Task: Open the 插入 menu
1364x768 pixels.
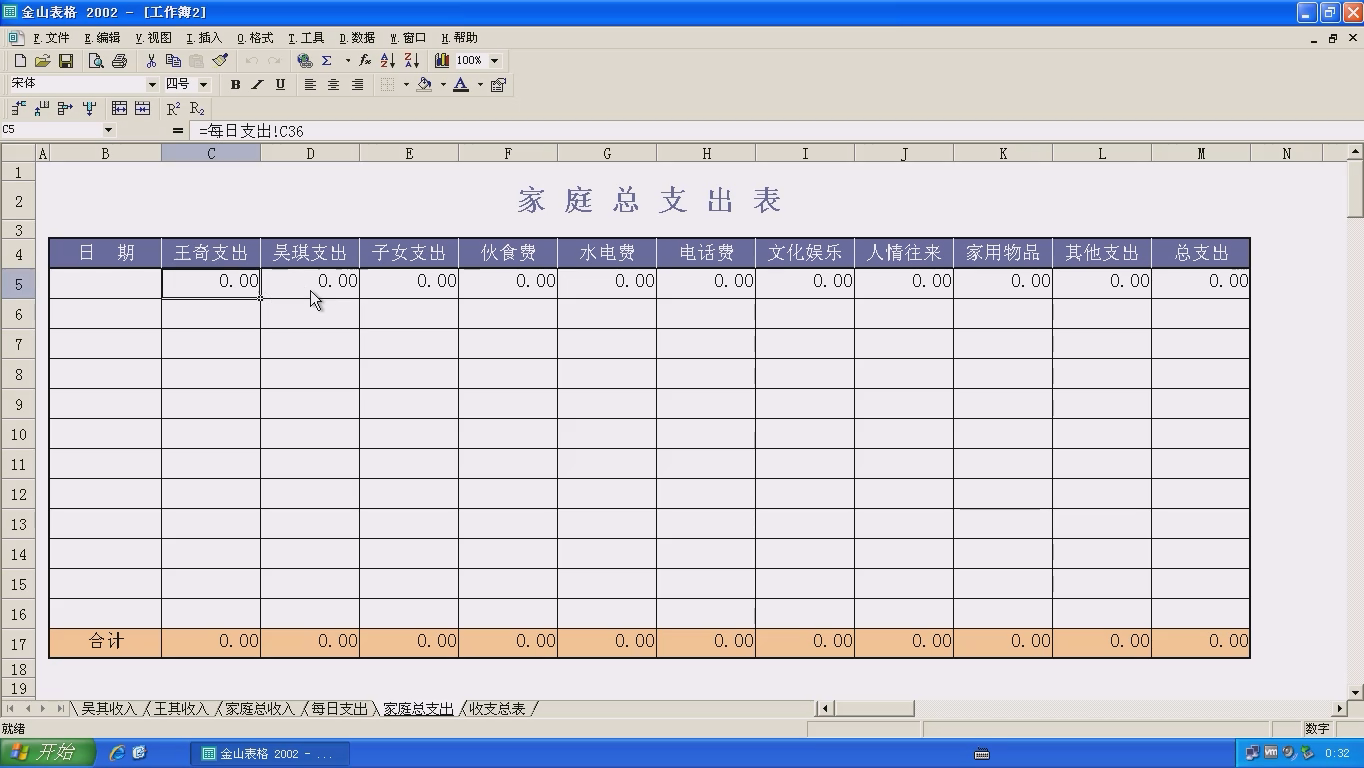Action: (x=204, y=38)
